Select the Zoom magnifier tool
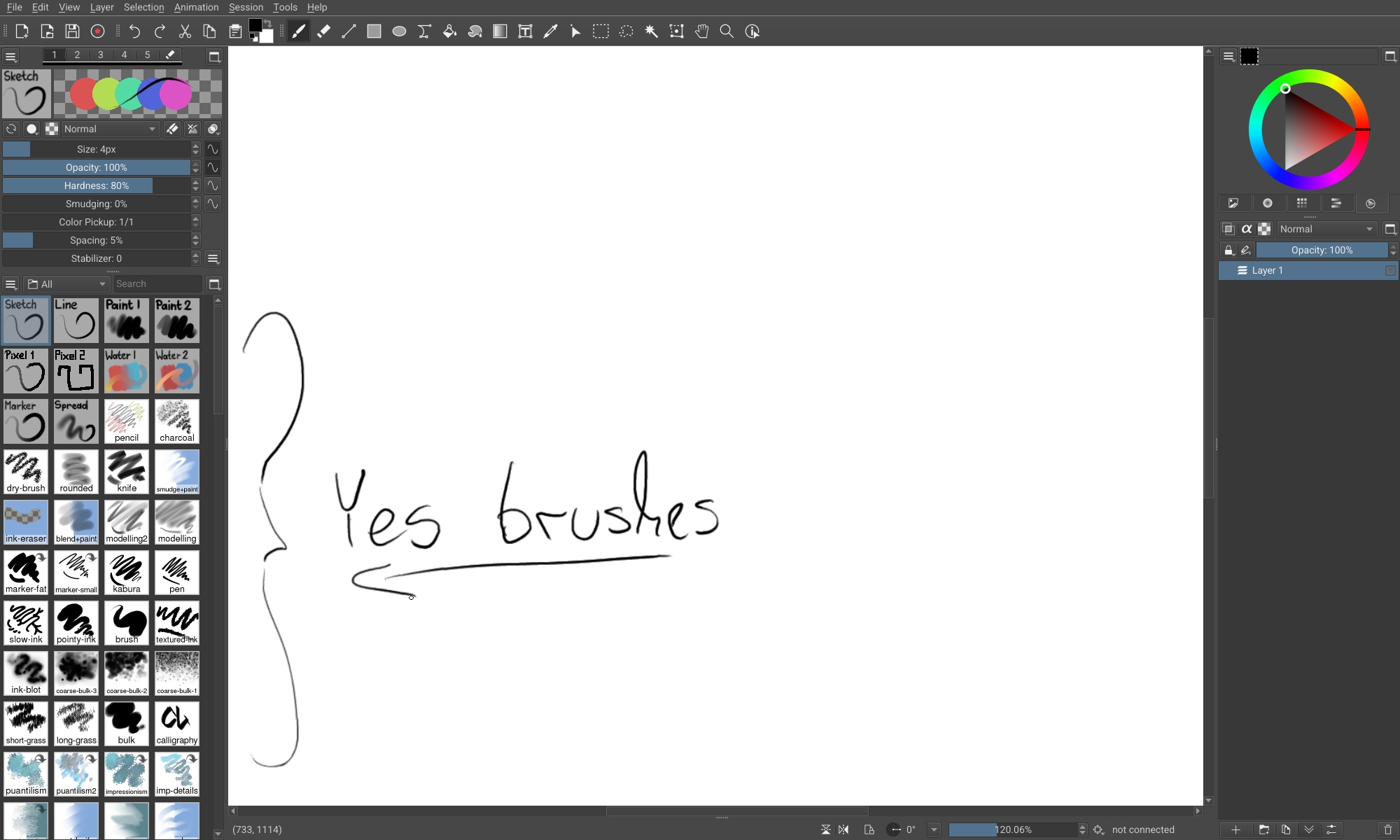 pyautogui.click(x=727, y=31)
